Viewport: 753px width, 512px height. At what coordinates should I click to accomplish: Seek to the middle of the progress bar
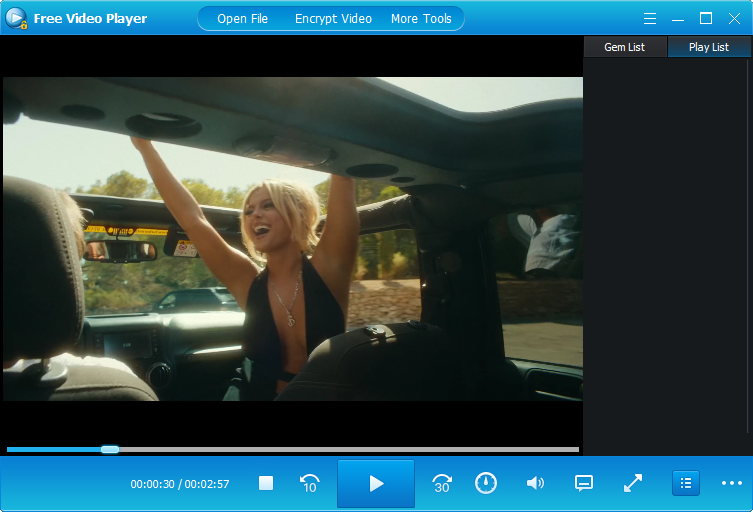[293, 450]
